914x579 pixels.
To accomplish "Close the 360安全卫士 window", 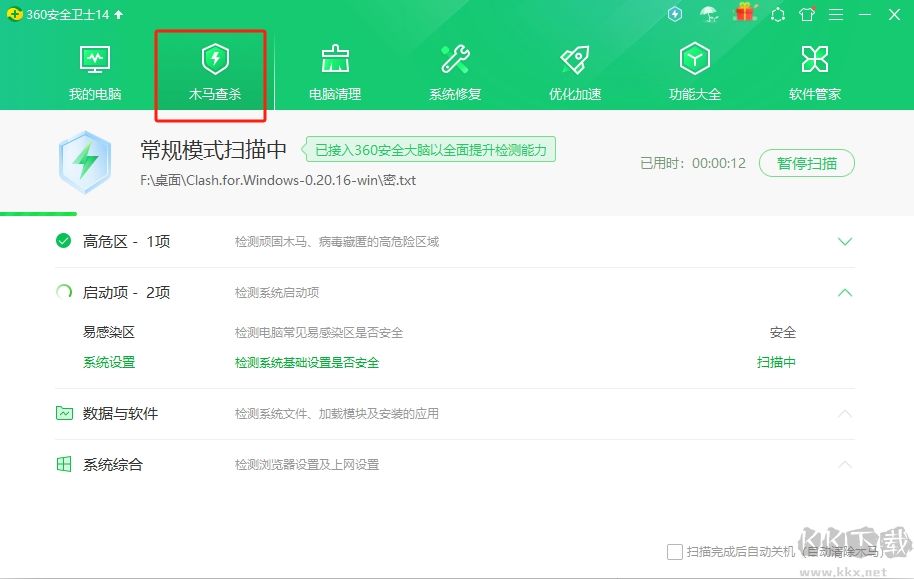I will coord(894,15).
